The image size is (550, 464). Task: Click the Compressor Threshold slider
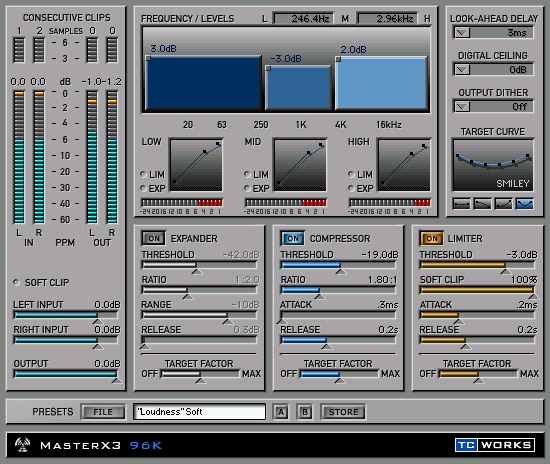point(338,265)
